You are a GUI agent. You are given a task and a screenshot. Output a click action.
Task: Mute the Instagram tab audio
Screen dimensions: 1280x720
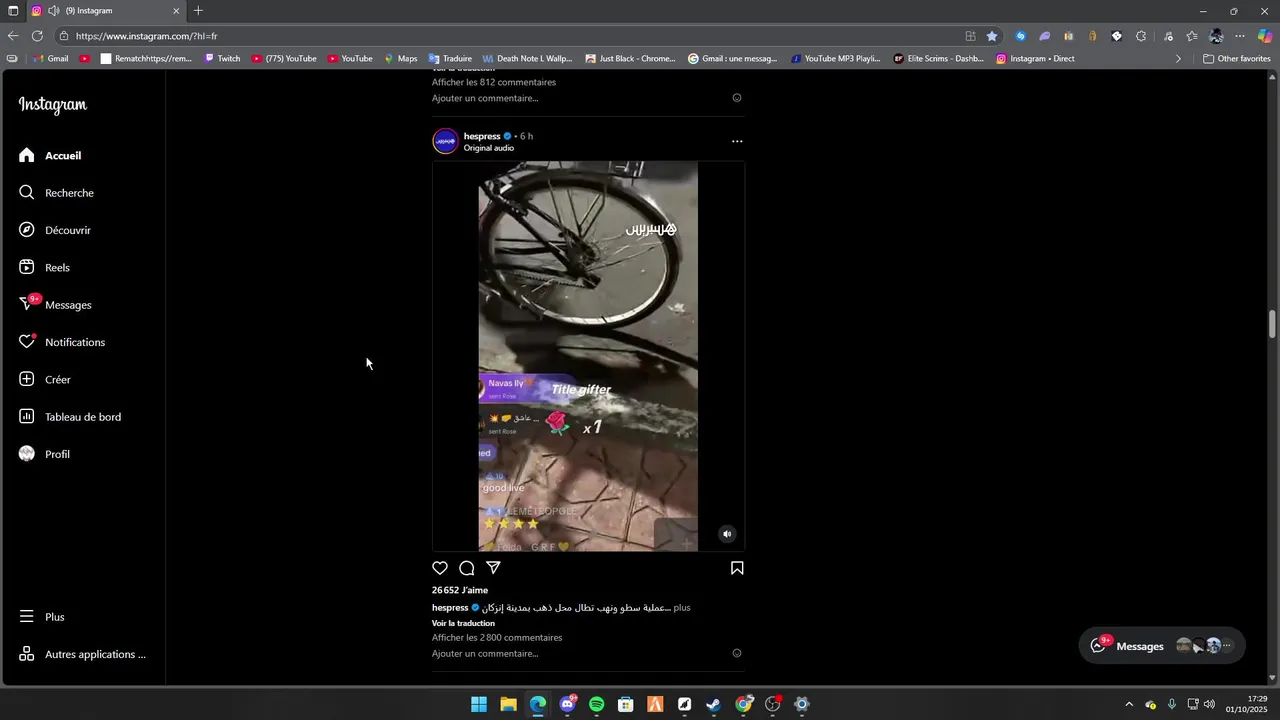point(53,11)
